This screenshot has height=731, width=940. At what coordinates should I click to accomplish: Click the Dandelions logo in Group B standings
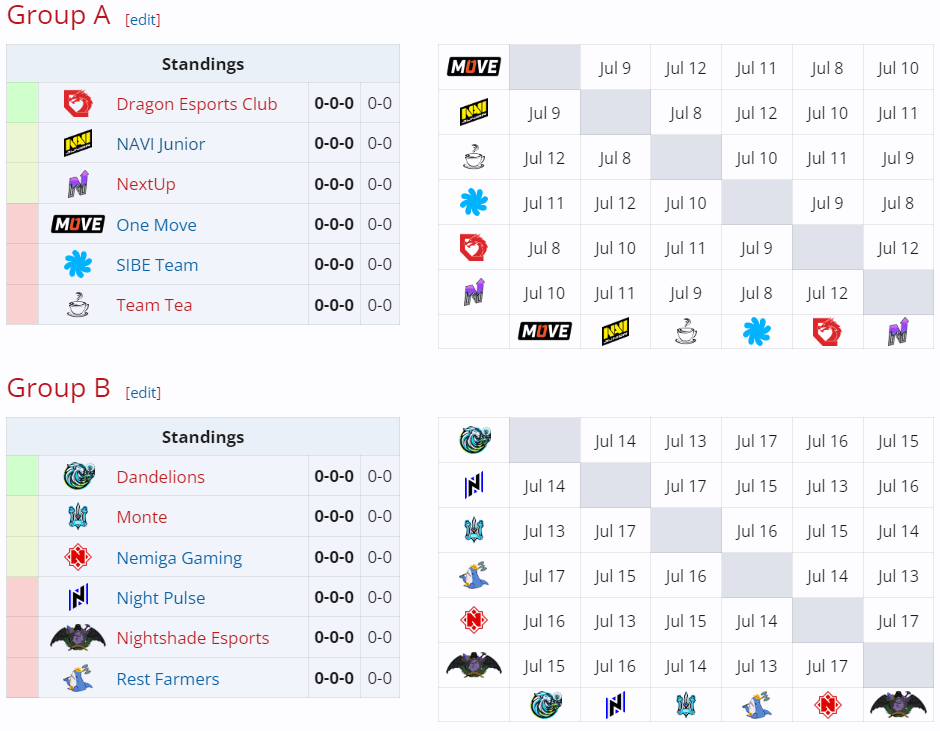[79, 476]
